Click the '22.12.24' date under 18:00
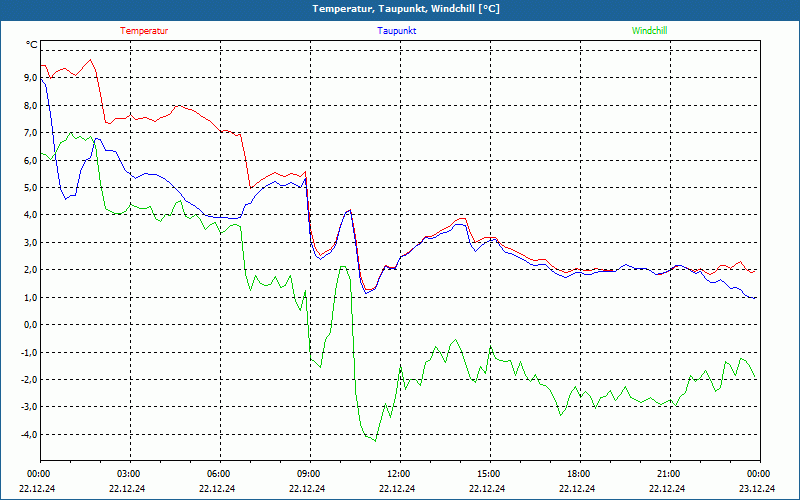This screenshot has height=500, width=800. coord(577,488)
